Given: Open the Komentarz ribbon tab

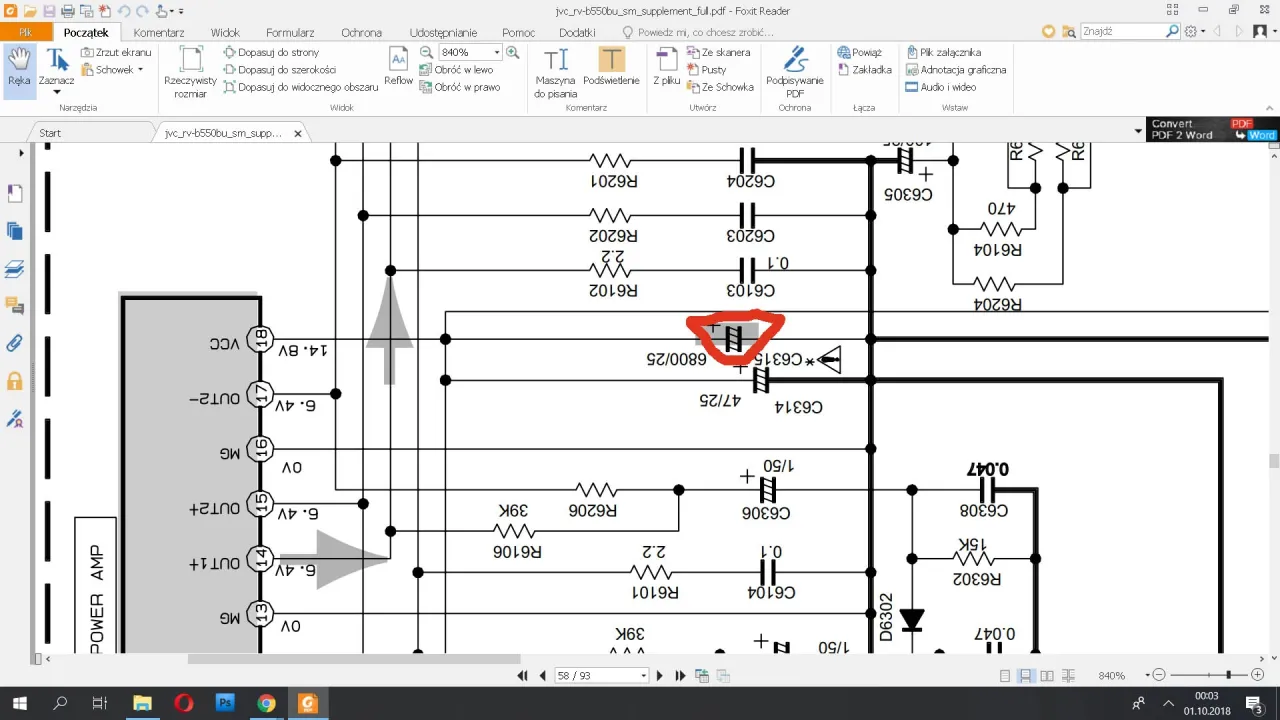Looking at the screenshot, I should (x=158, y=32).
